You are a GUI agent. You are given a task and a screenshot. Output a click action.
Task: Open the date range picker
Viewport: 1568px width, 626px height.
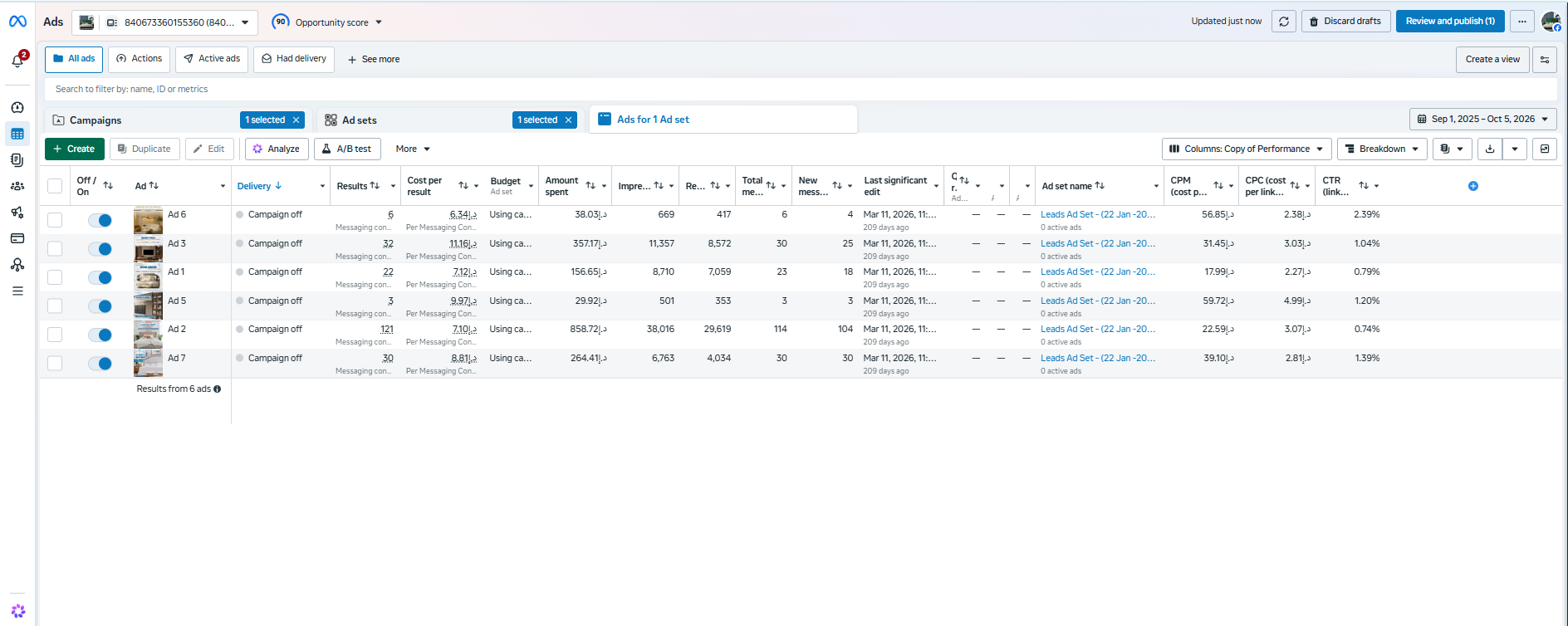pos(1482,120)
